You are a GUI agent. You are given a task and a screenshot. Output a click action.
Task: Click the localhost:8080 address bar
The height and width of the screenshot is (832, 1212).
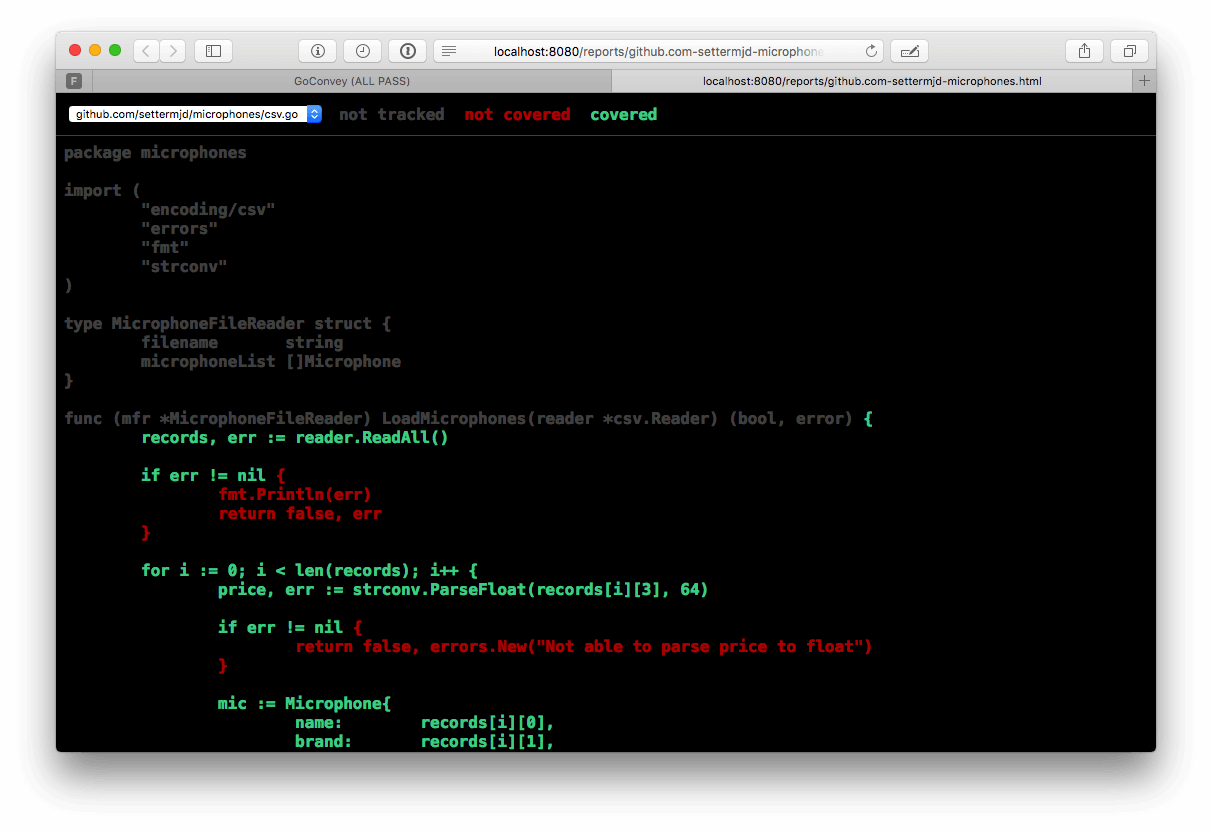click(x=658, y=51)
